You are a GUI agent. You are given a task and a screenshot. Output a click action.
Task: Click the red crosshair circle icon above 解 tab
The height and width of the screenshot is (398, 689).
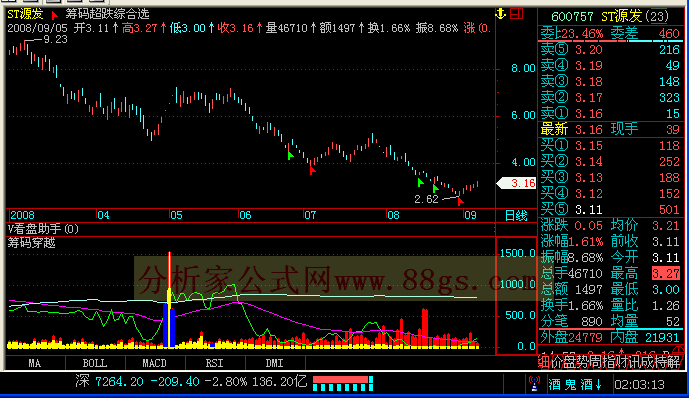point(679,351)
